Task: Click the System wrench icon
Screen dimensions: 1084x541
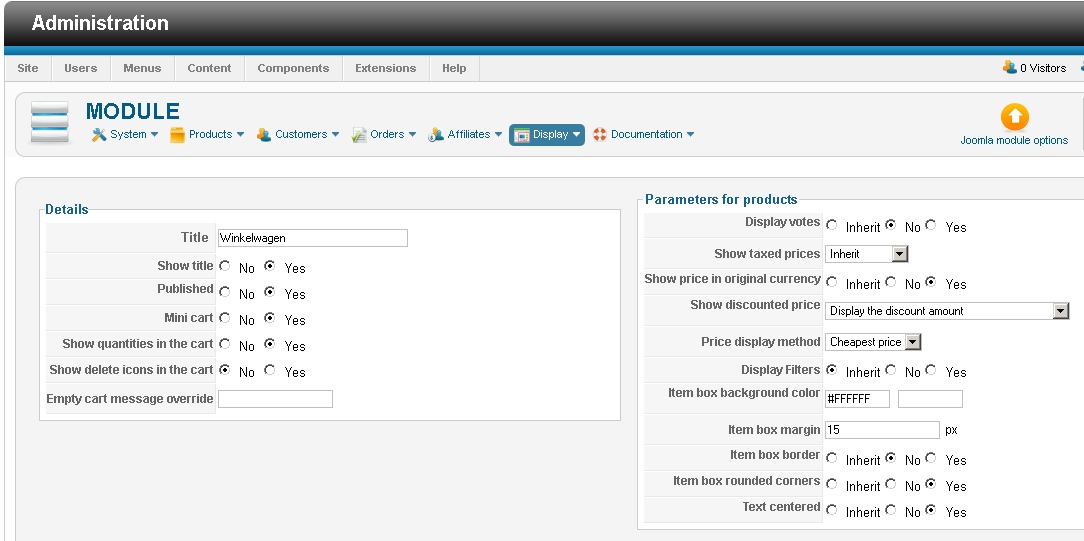Action: pos(99,135)
